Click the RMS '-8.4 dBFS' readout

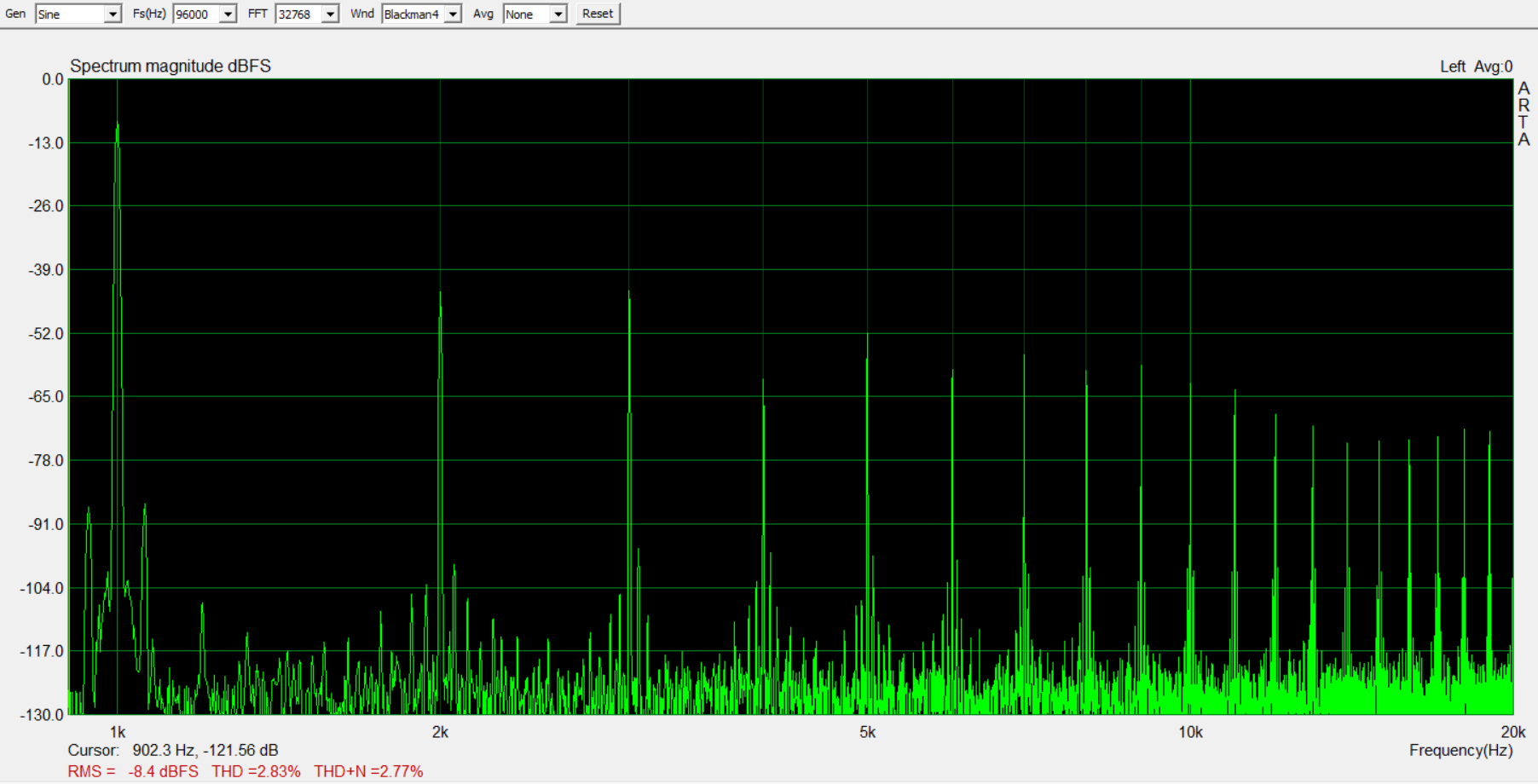coord(164,771)
